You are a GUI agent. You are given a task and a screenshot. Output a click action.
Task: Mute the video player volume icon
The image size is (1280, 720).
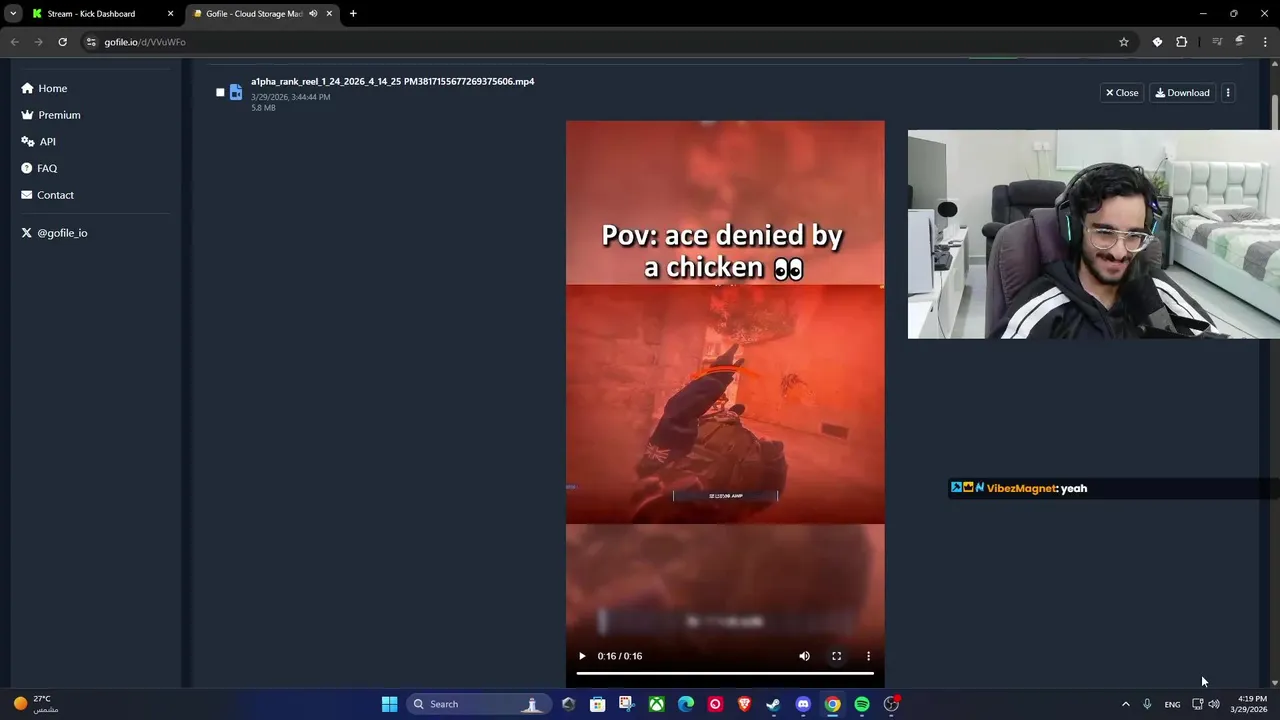tap(804, 656)
